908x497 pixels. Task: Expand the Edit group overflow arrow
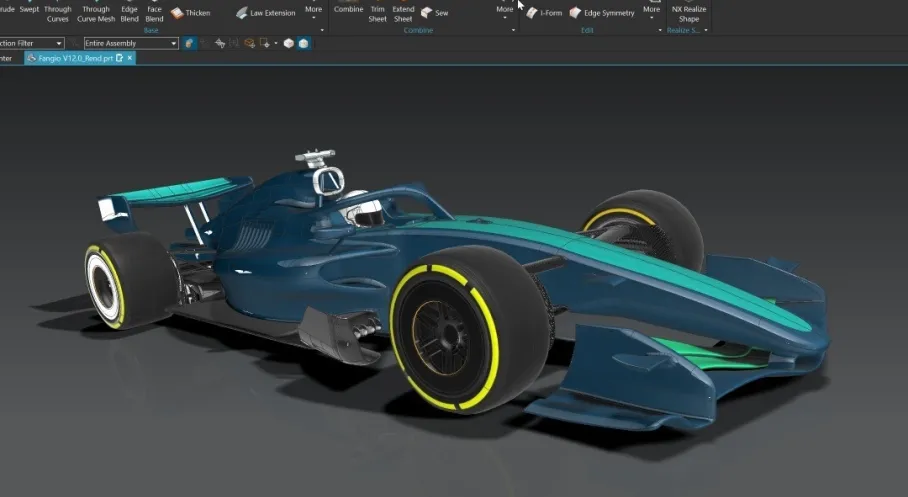(x=660, y=30)
